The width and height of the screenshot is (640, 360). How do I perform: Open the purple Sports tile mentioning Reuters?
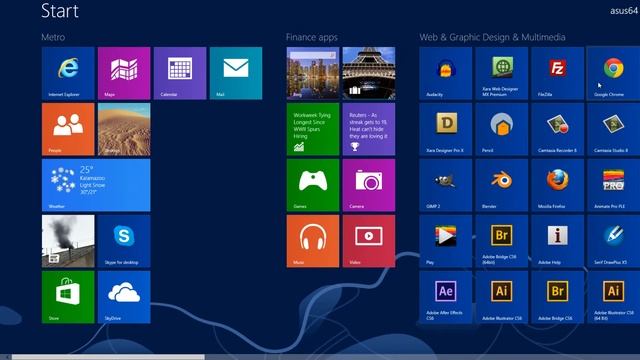click(x=369, y=129)
